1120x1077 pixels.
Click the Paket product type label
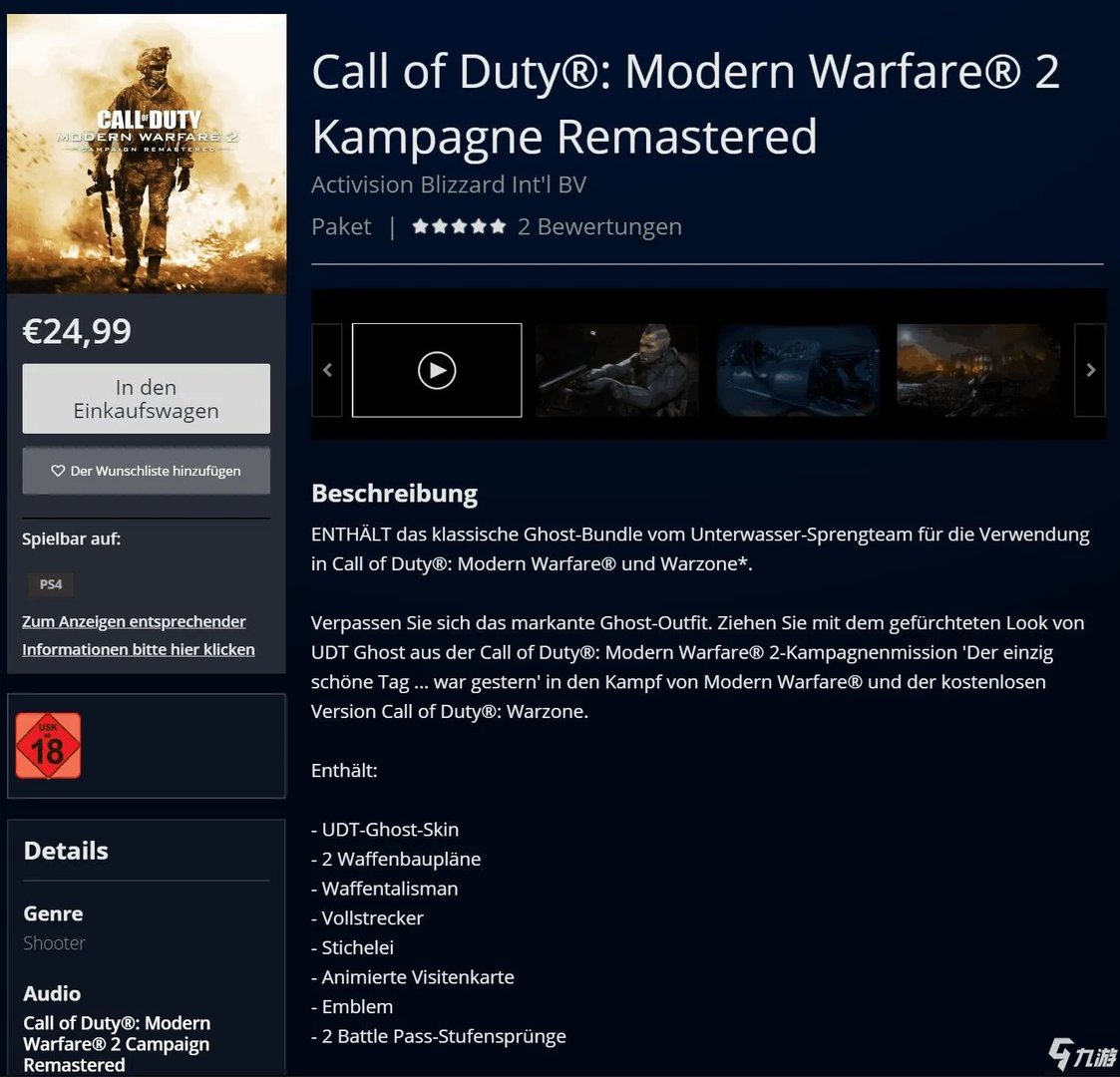tap(341, 226)
